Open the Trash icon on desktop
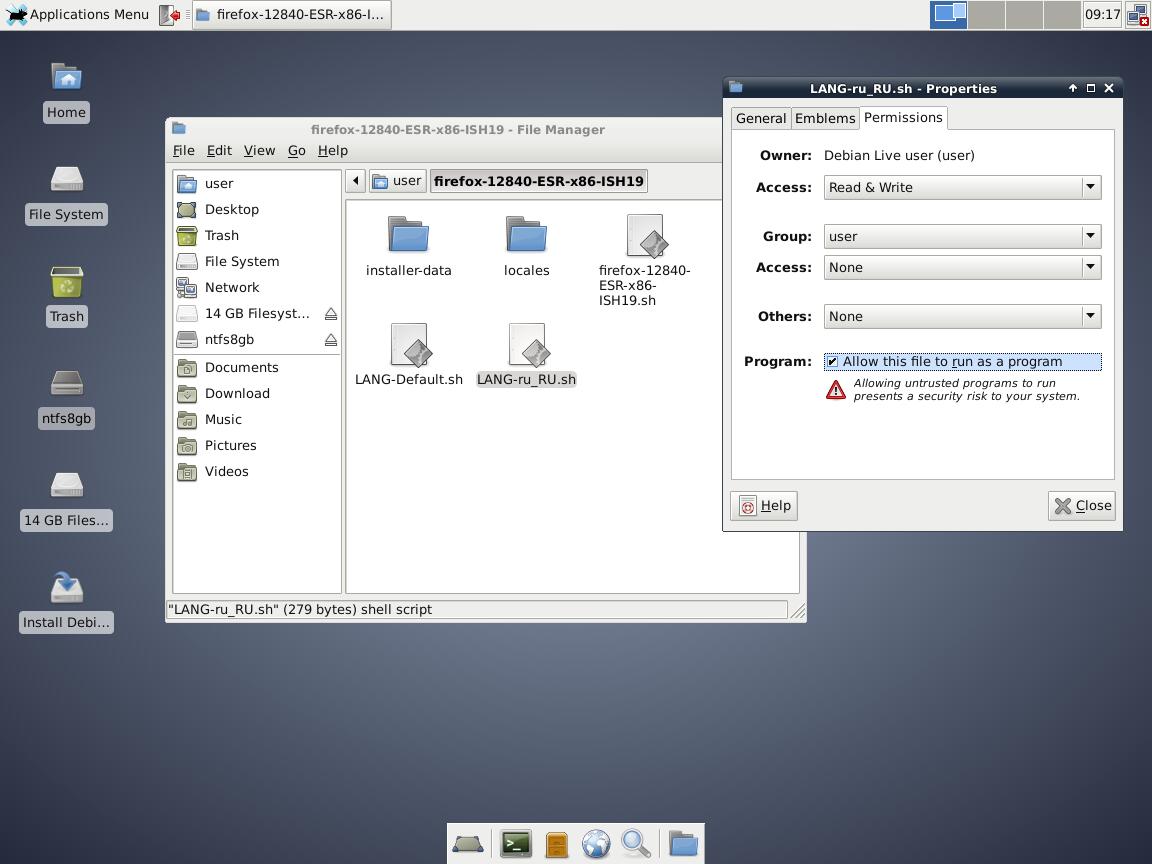This screenshot has width=1152, height=864. click(x=66, y=284)
